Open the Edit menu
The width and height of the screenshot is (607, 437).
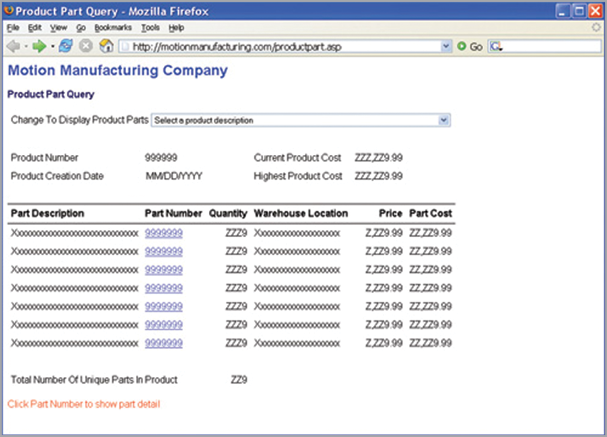(34, 27)
